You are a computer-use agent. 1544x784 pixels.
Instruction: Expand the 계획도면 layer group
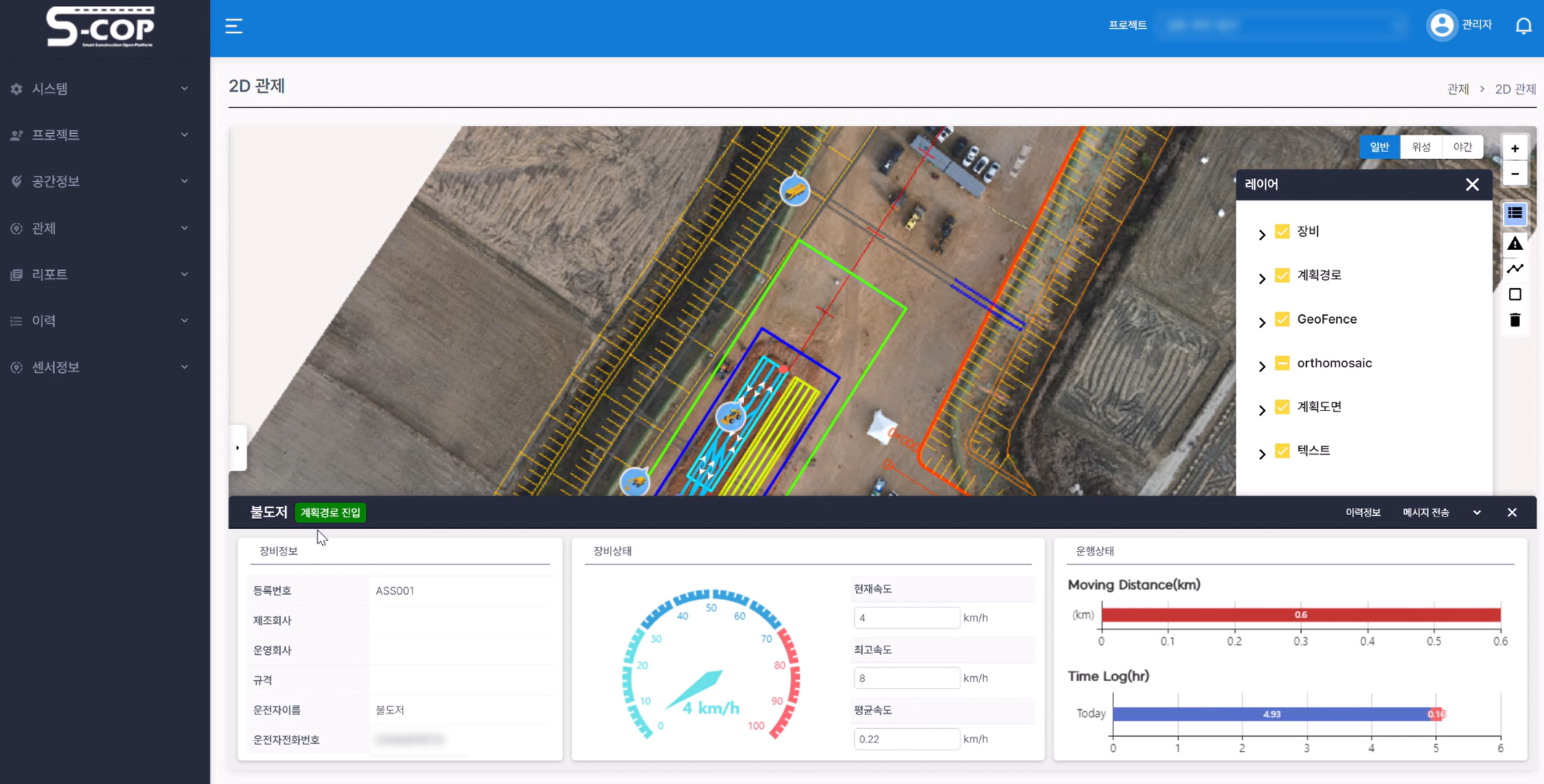pos(1261,410)
